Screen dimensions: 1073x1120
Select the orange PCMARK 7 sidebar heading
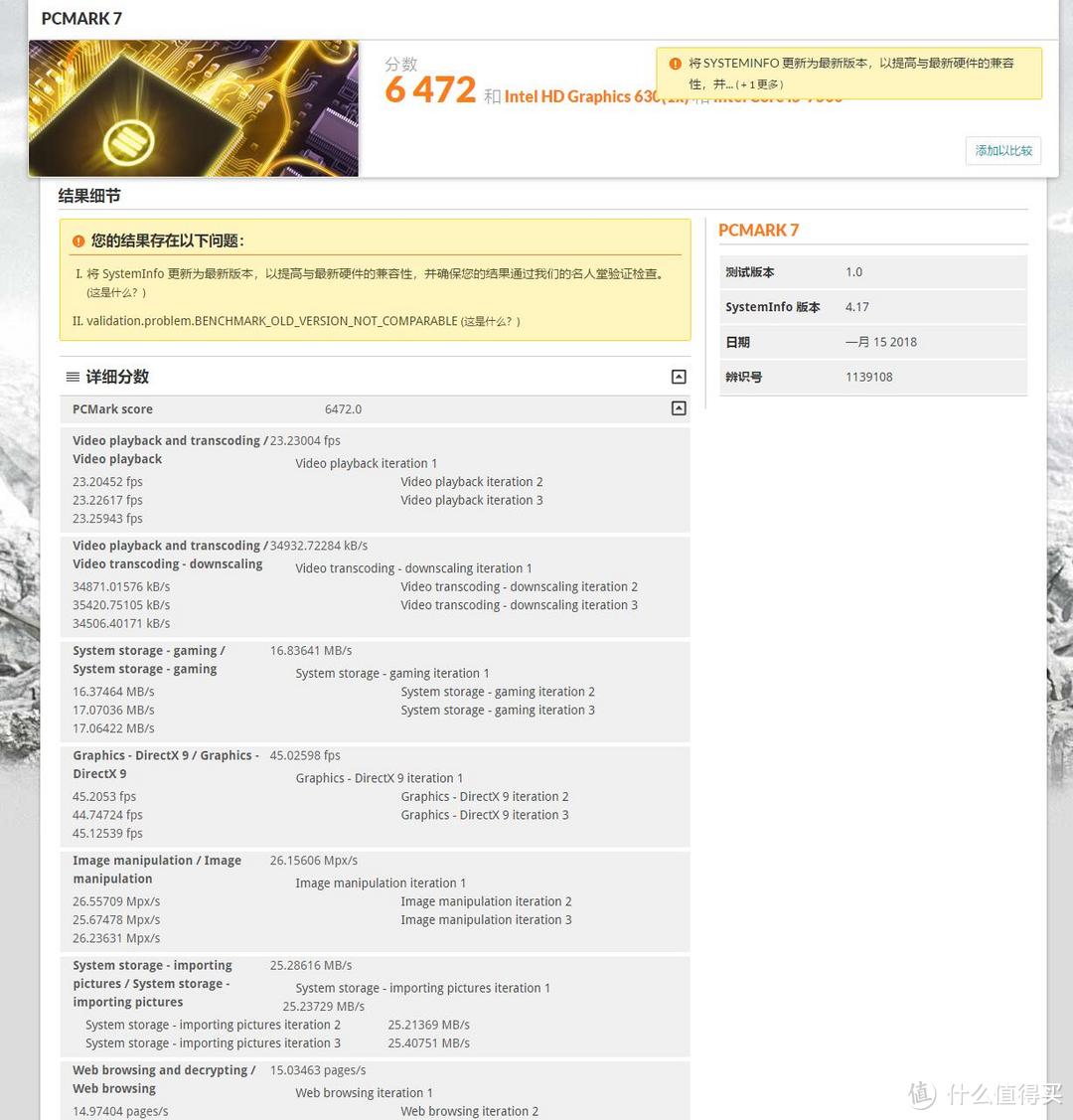coord(758,230)
